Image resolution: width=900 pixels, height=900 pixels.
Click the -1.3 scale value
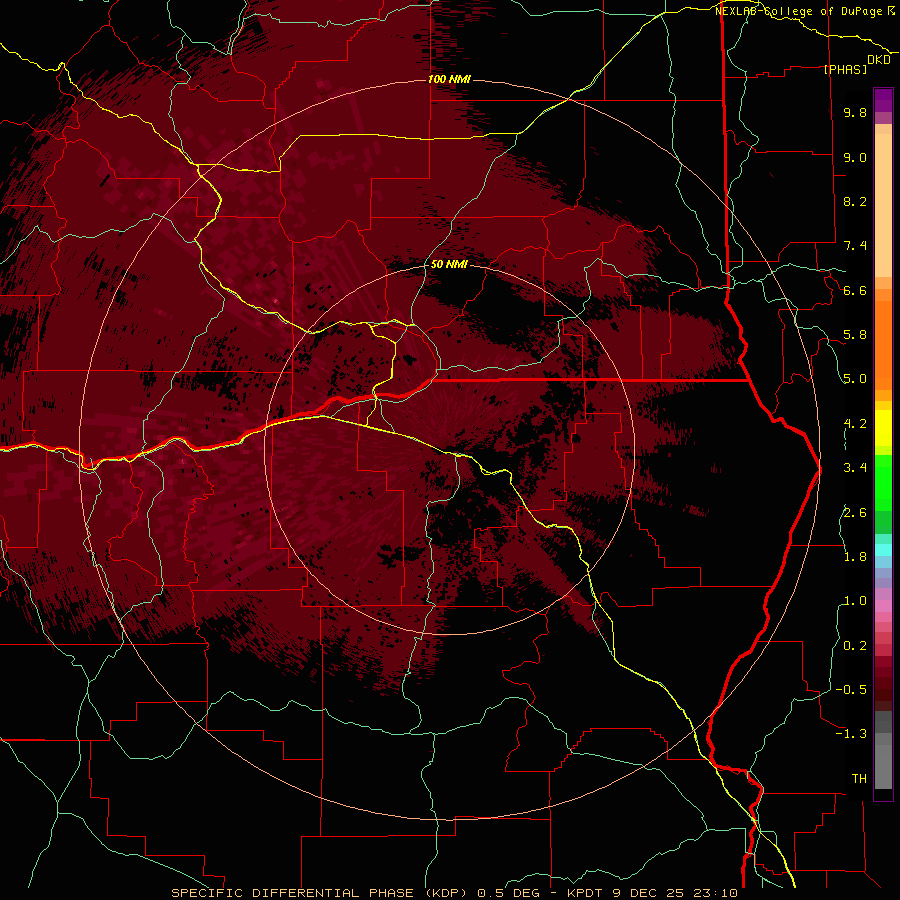[x=851, y=734]
